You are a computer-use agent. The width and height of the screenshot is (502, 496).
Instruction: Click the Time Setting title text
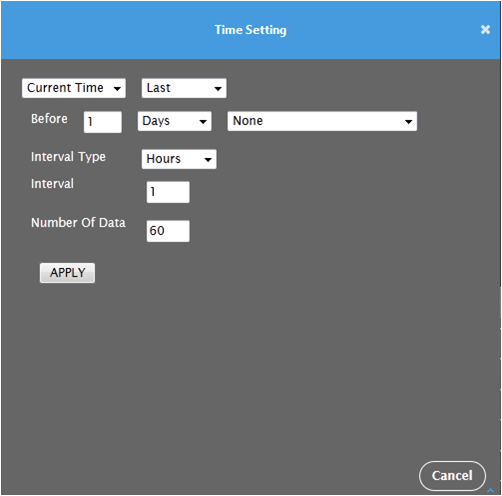(x=251, y=30)
